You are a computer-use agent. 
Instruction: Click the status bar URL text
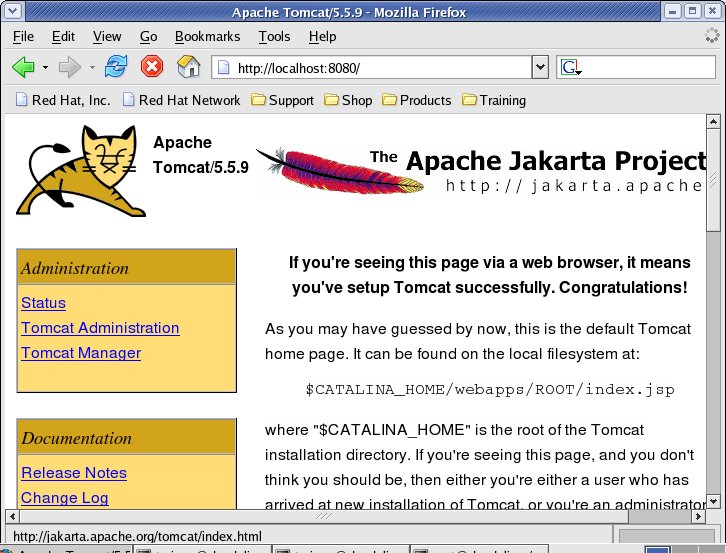137,536
